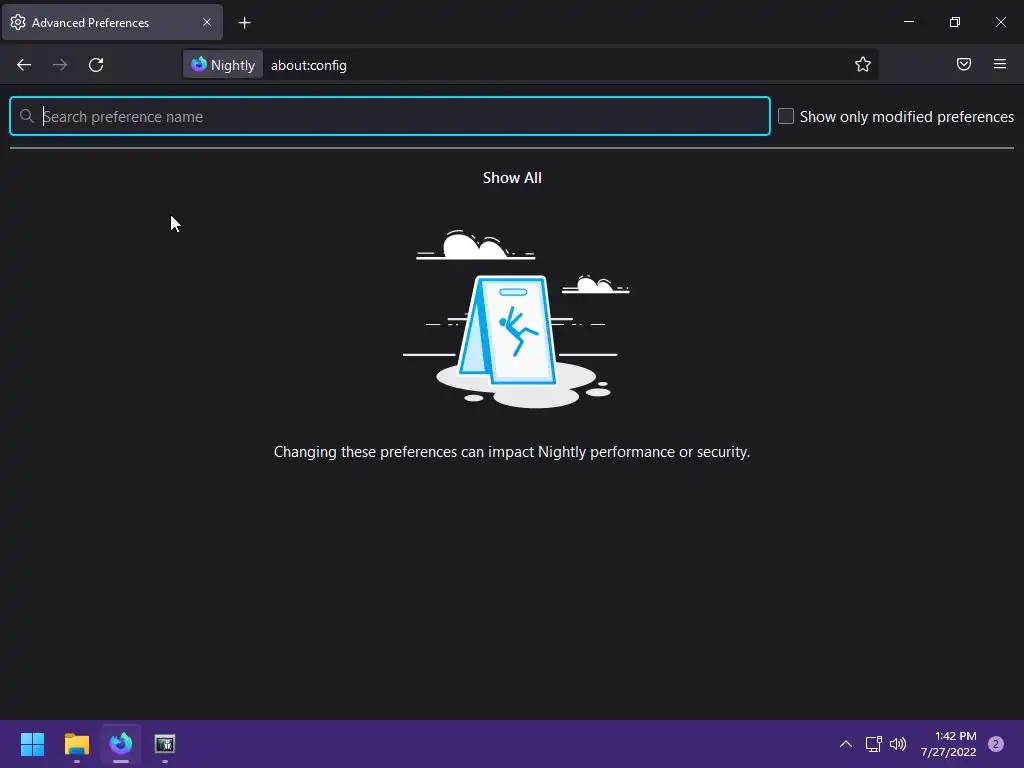Screen dimensions: 1024x768
Task: Open File Explorer from the taskbar
Action: (x=77, y=744)
